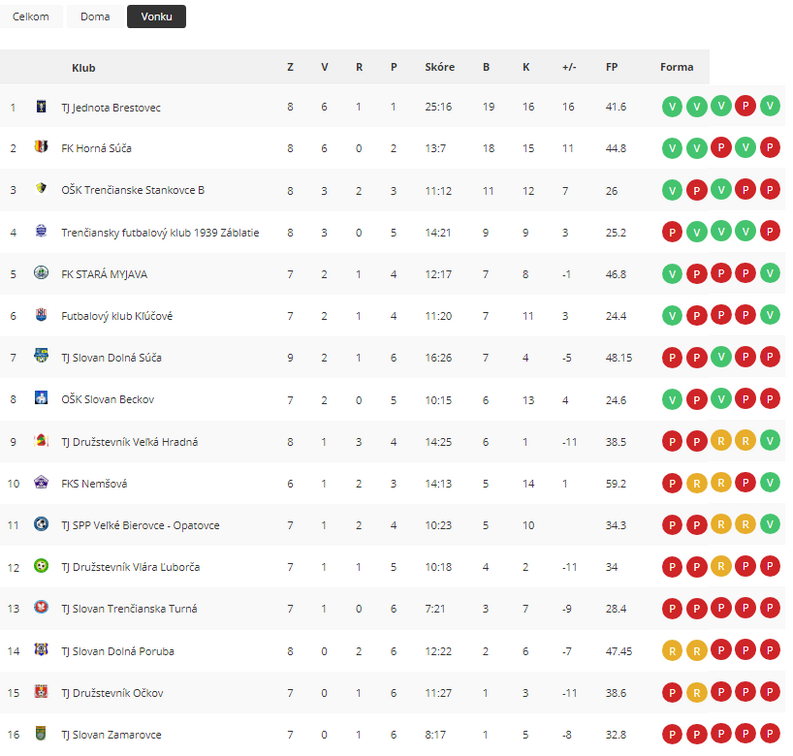Click the TJ Družstevník Vlára Ľuborča crest

coord(41,565)
